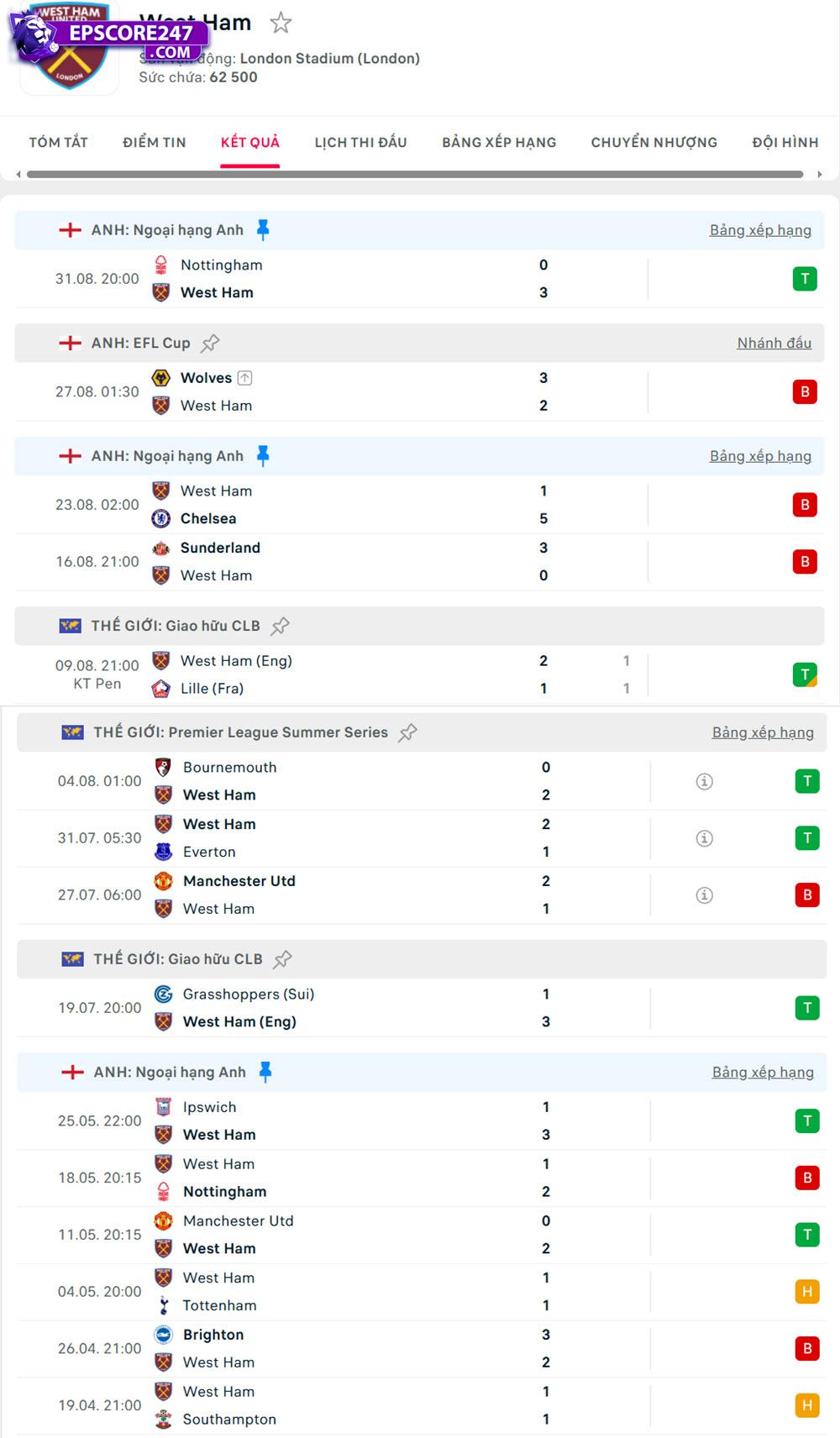The height and width of the screenshot is (1438, 840).
Task: Switch to the LỊCH THI ĐẤU tab
Action: 360,143
